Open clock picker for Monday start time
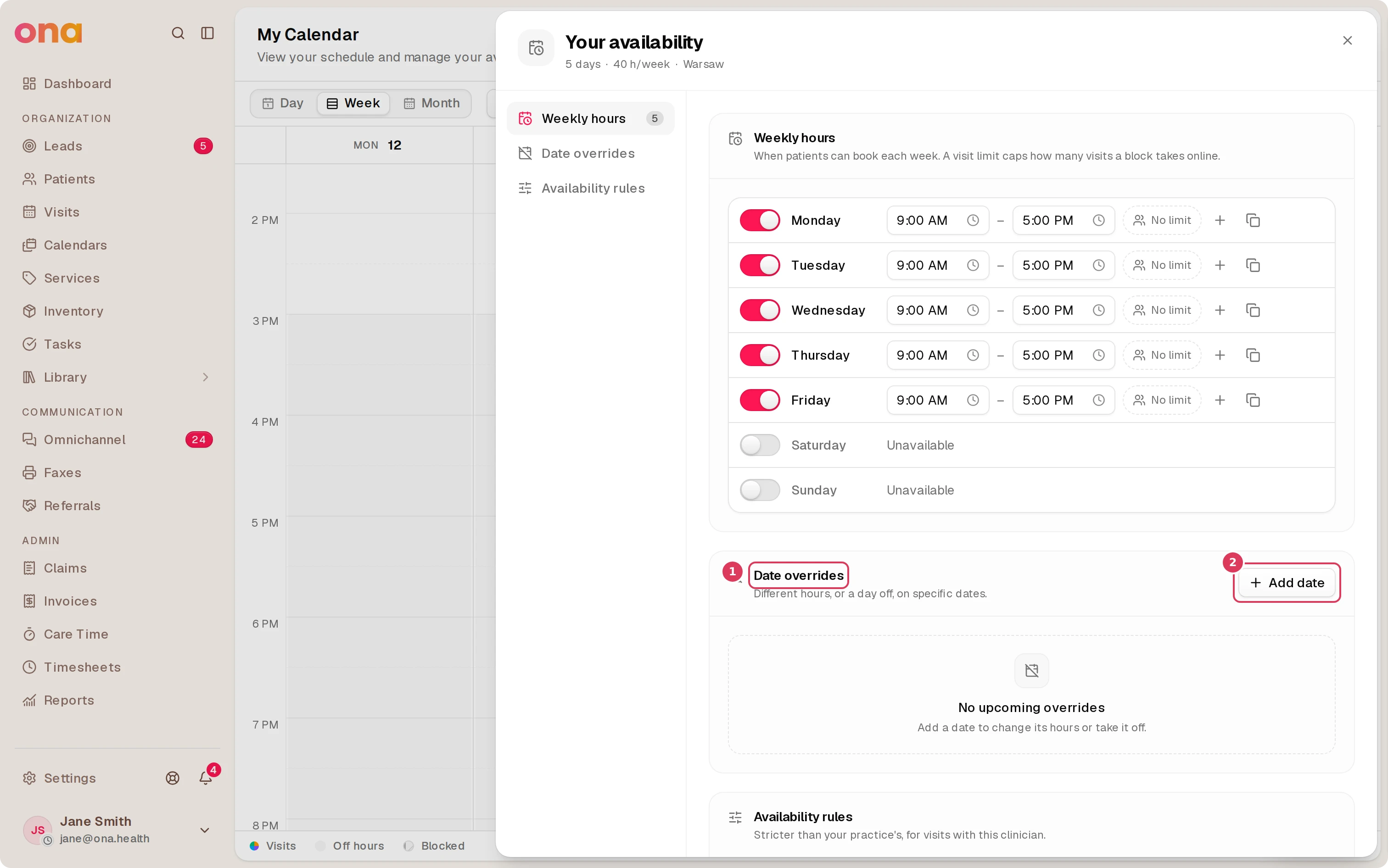The height and width of the screenshot is (868, 1388). coord(973,221)
